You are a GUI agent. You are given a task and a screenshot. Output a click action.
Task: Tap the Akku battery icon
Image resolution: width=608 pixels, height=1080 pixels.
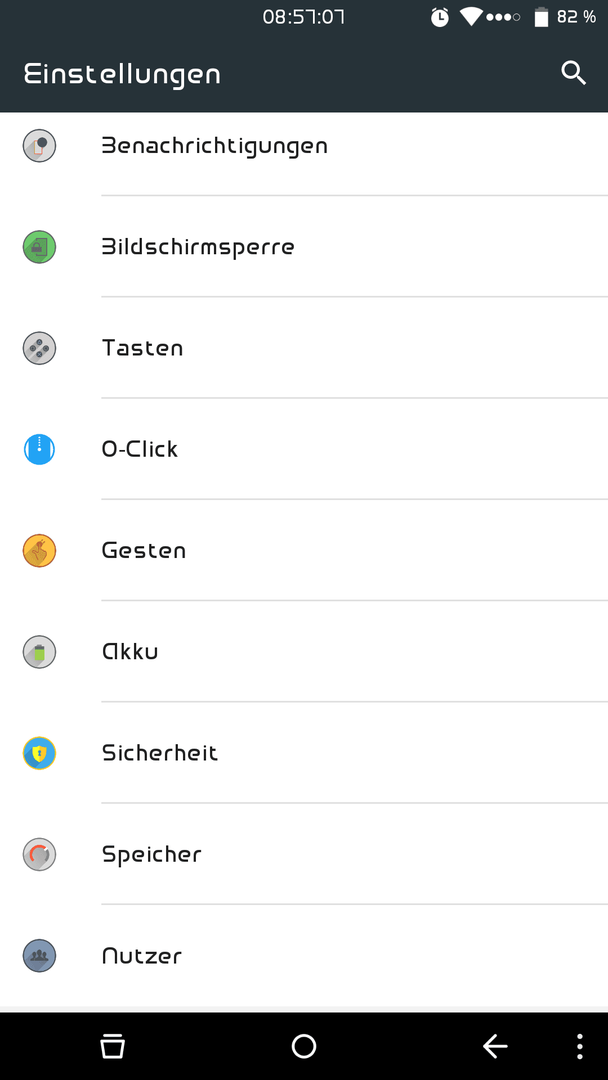[39, 652]
